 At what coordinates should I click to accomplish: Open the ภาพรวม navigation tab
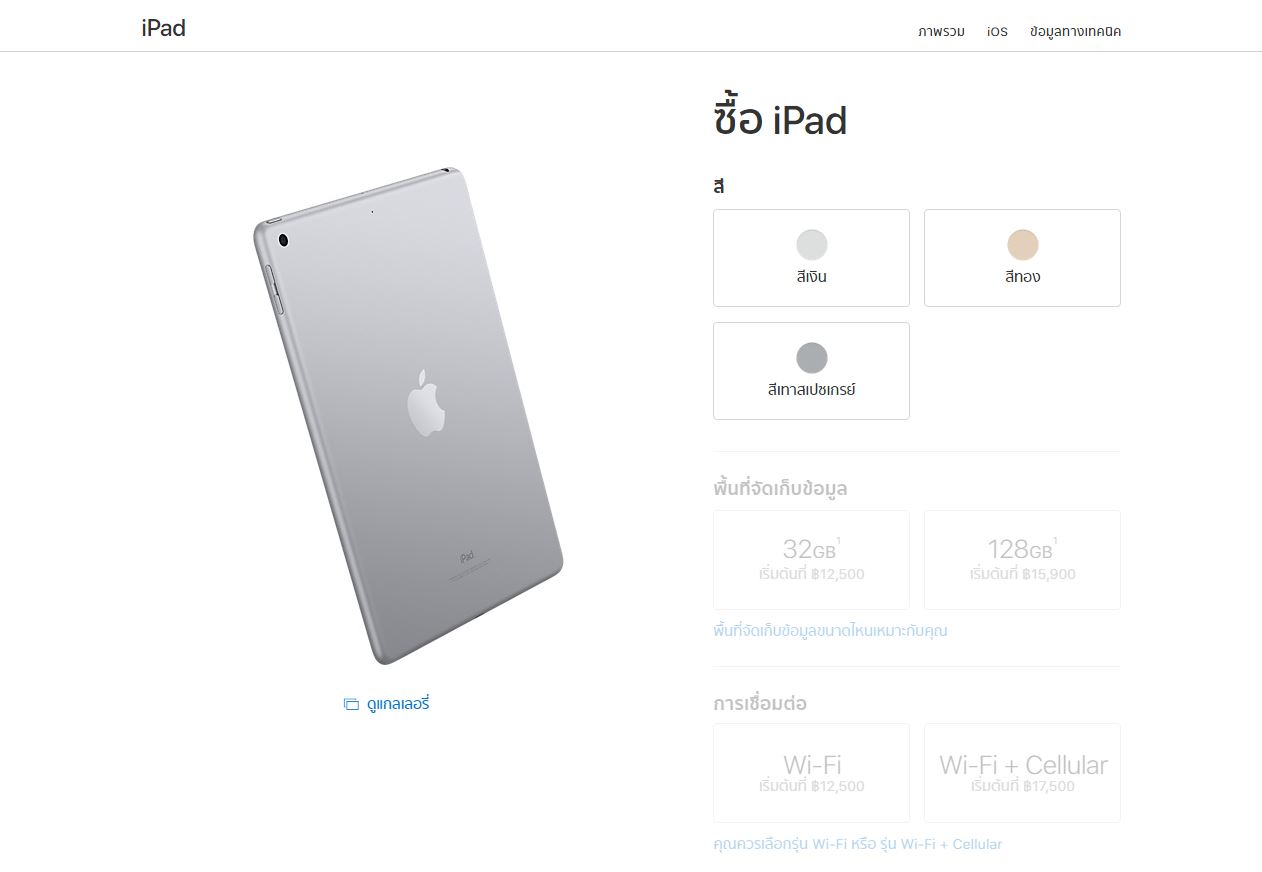click(941, 31)
